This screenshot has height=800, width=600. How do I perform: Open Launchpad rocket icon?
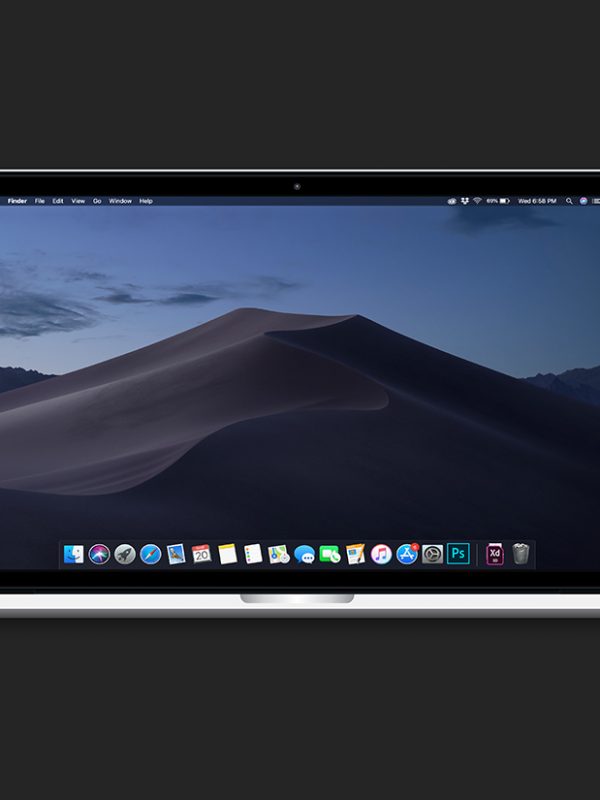125,554
